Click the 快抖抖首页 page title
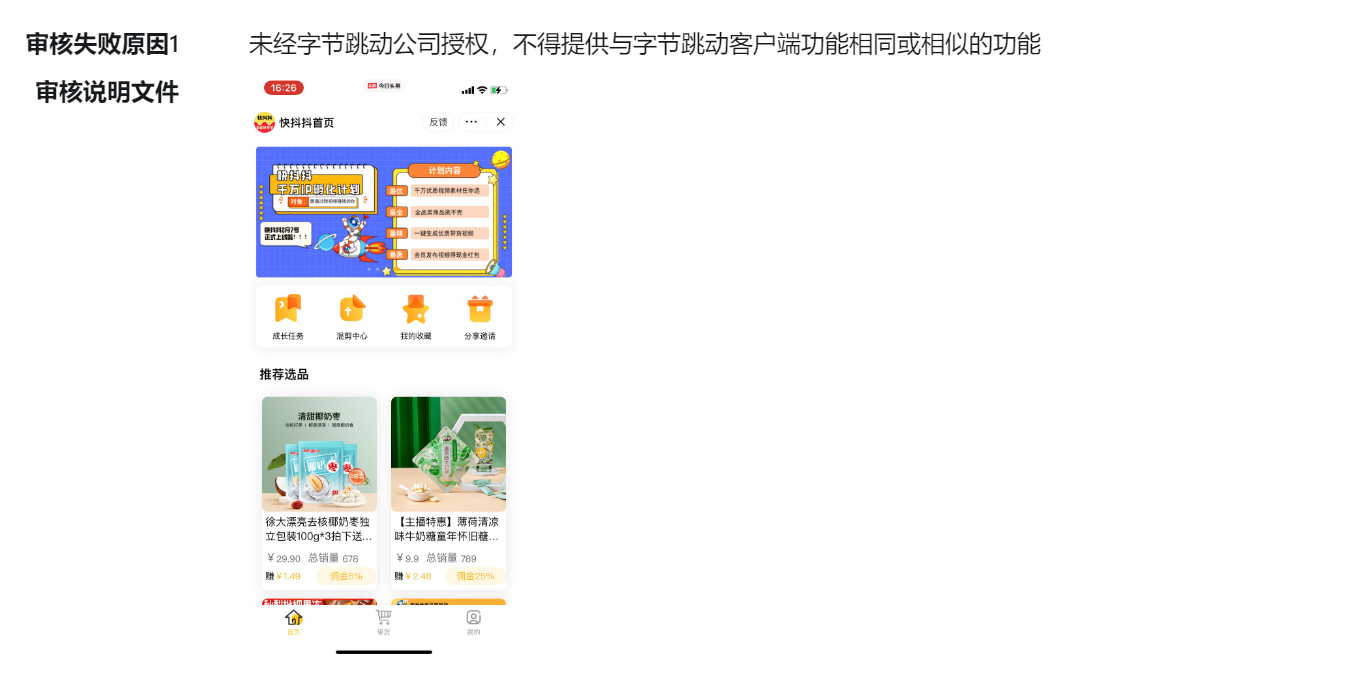This screenshot has width=1352, height=683. click(x=307, y=123)
